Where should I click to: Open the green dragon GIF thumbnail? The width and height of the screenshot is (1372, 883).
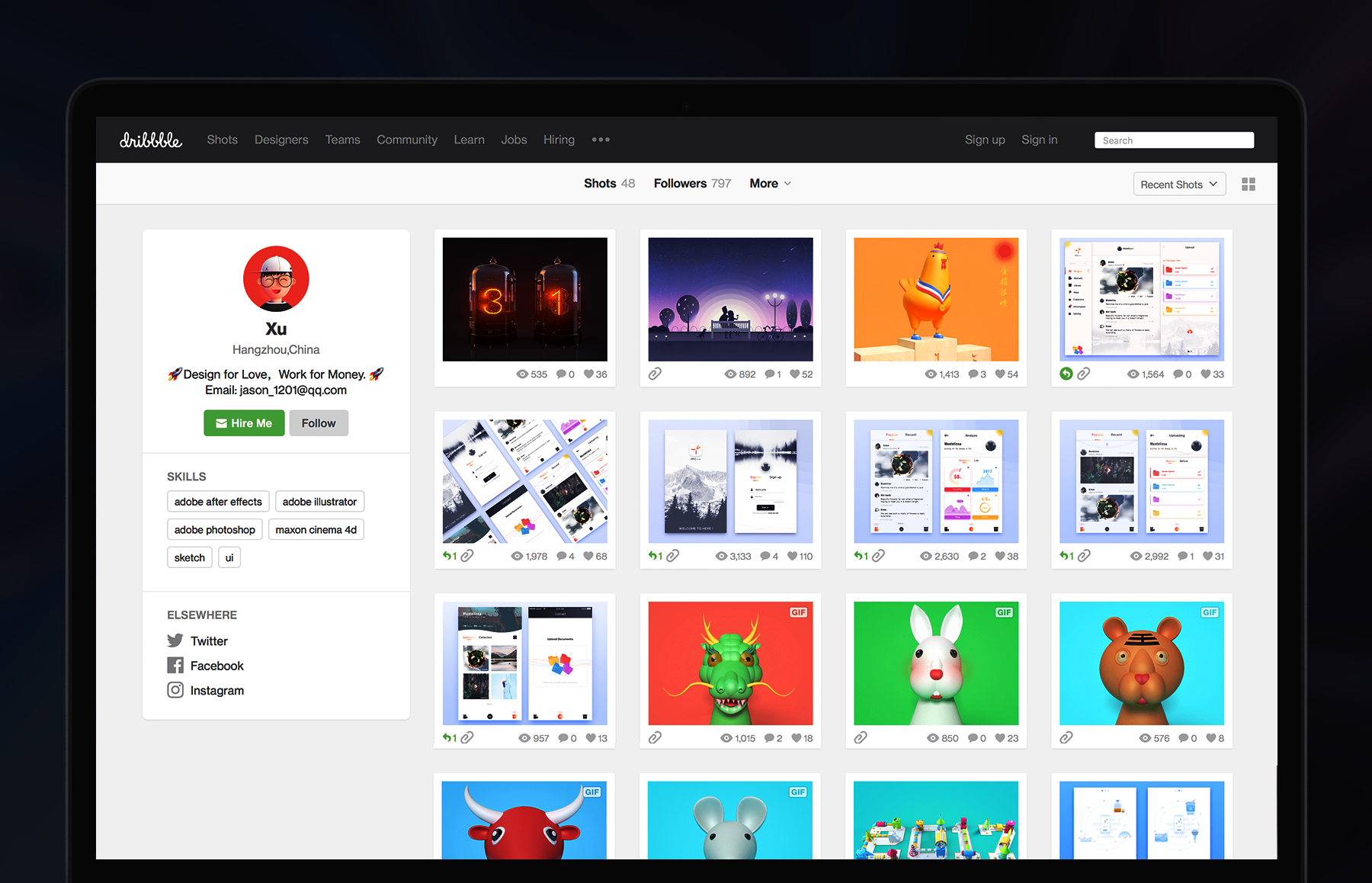coord(731,663)
